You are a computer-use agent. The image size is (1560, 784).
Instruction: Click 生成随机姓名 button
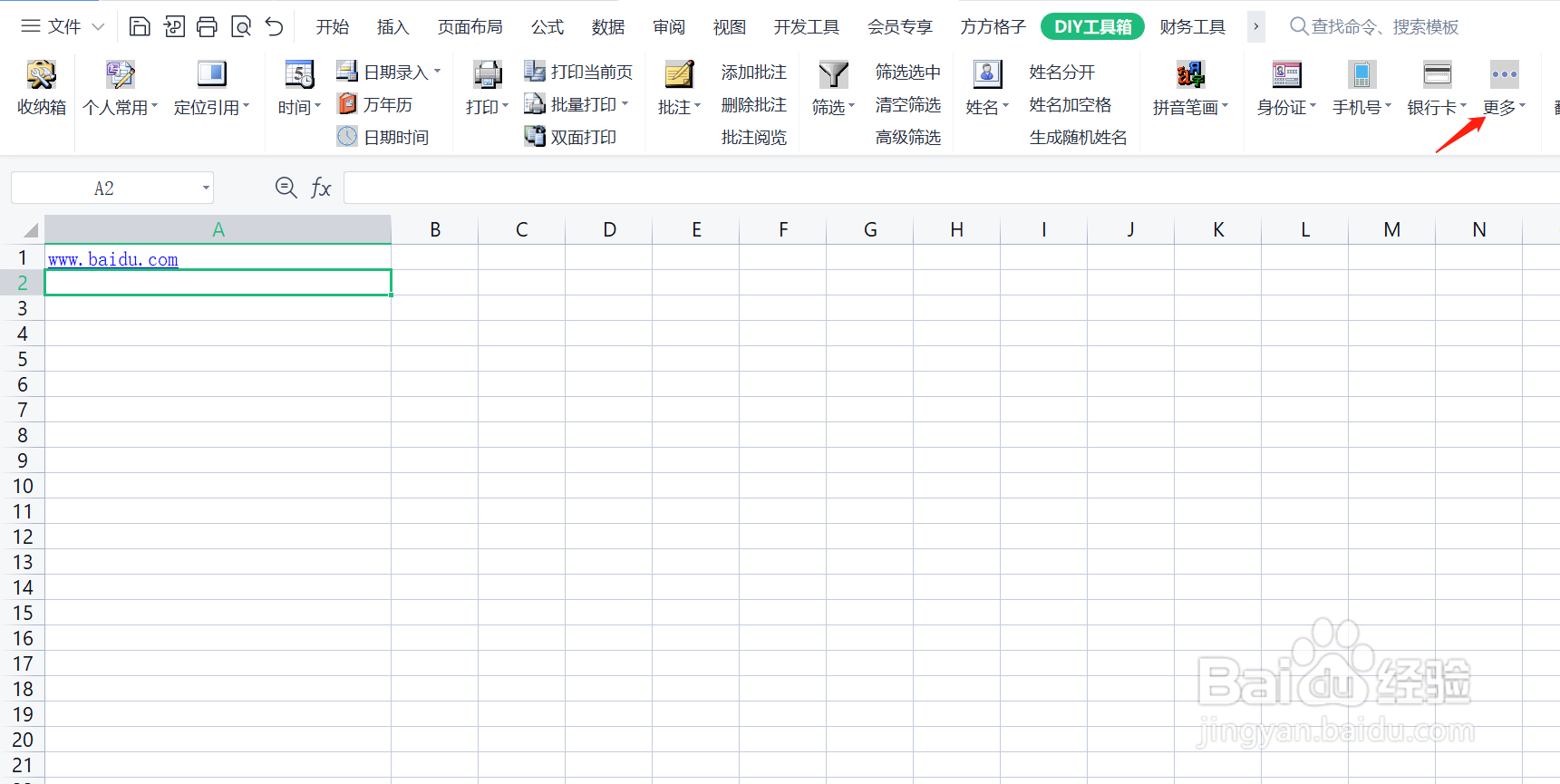tap(1078, 137)
